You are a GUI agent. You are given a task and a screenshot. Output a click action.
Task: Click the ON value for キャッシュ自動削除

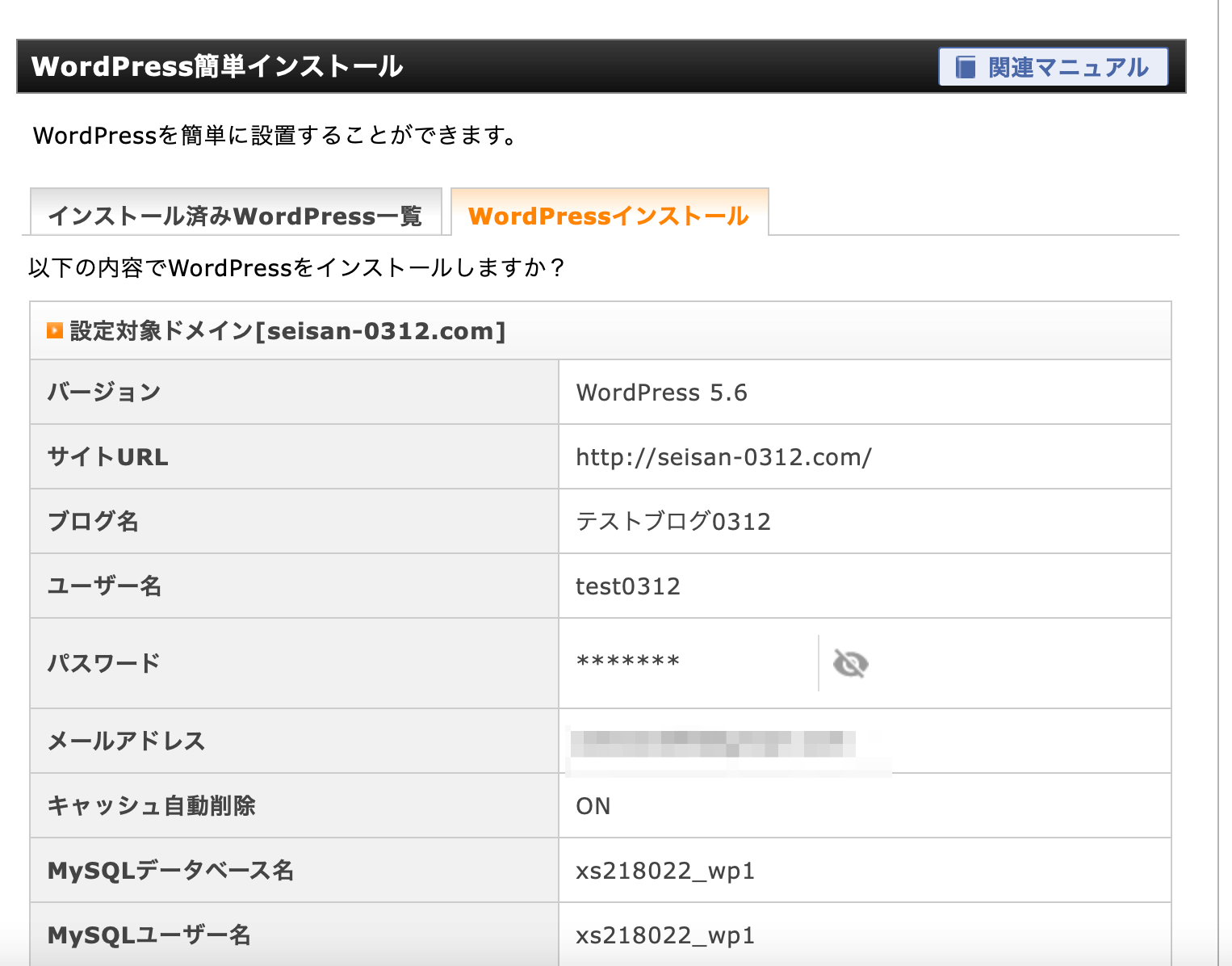click(593, 806)
